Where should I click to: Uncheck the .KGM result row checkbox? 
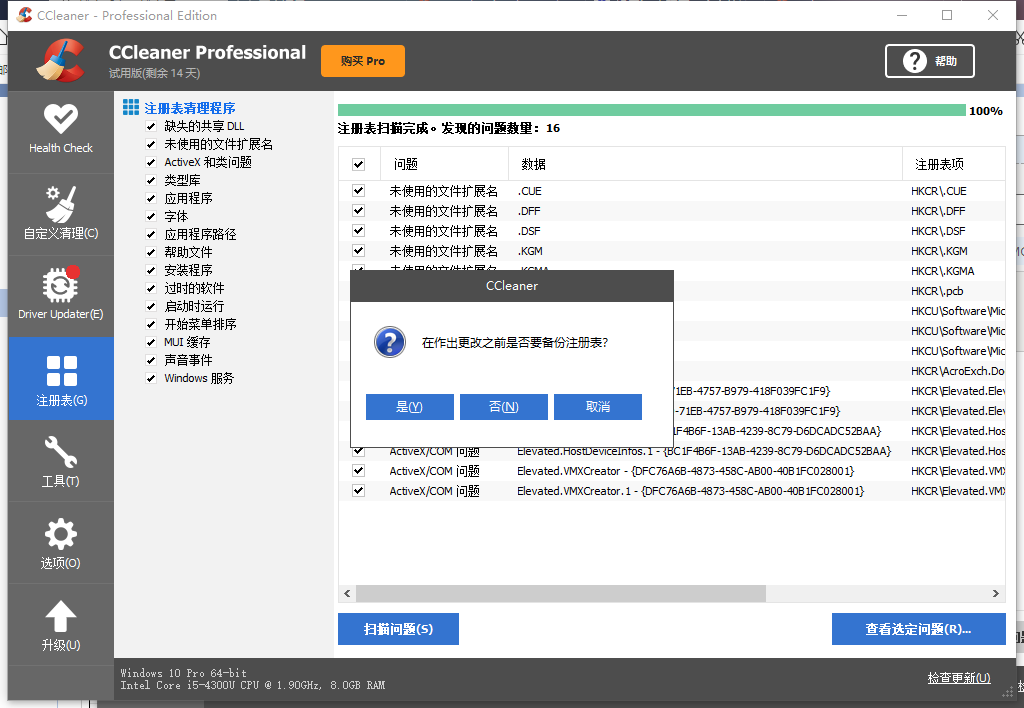pyautogui.click(x=359, y=251)
